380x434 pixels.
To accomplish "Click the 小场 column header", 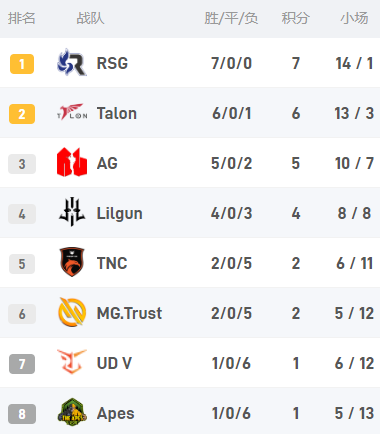I will [354, 18].
